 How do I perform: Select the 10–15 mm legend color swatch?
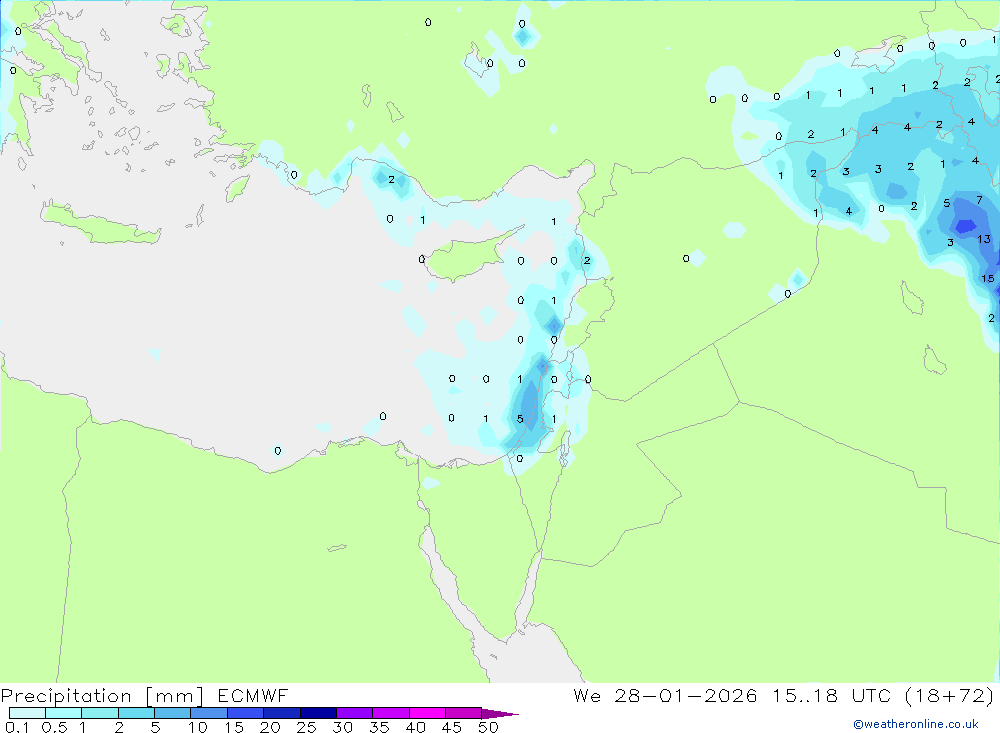coord(209,713)
